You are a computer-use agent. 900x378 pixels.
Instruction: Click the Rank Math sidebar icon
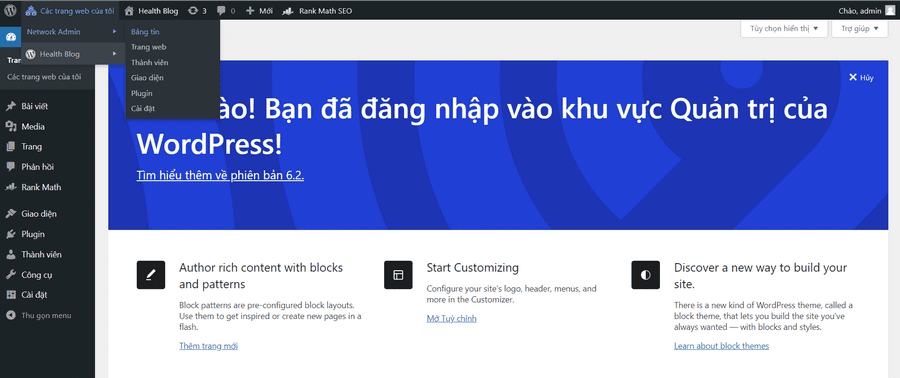(x=10, y=187)
